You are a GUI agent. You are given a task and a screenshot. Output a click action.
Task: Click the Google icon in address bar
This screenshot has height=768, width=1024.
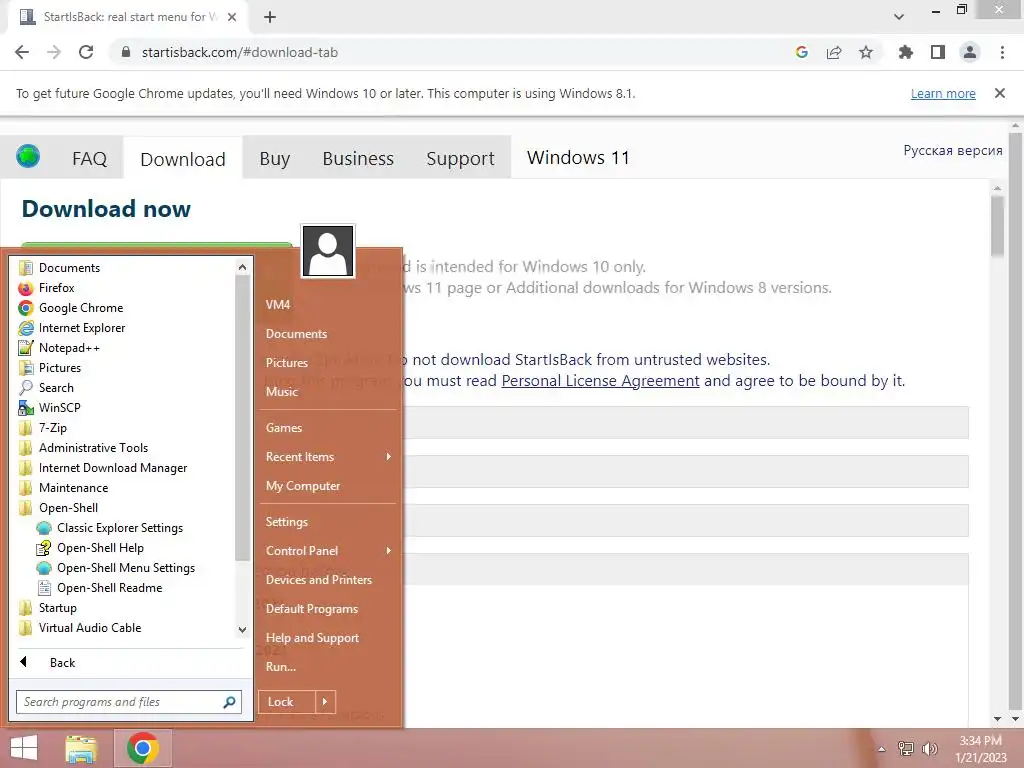[802, 52]
